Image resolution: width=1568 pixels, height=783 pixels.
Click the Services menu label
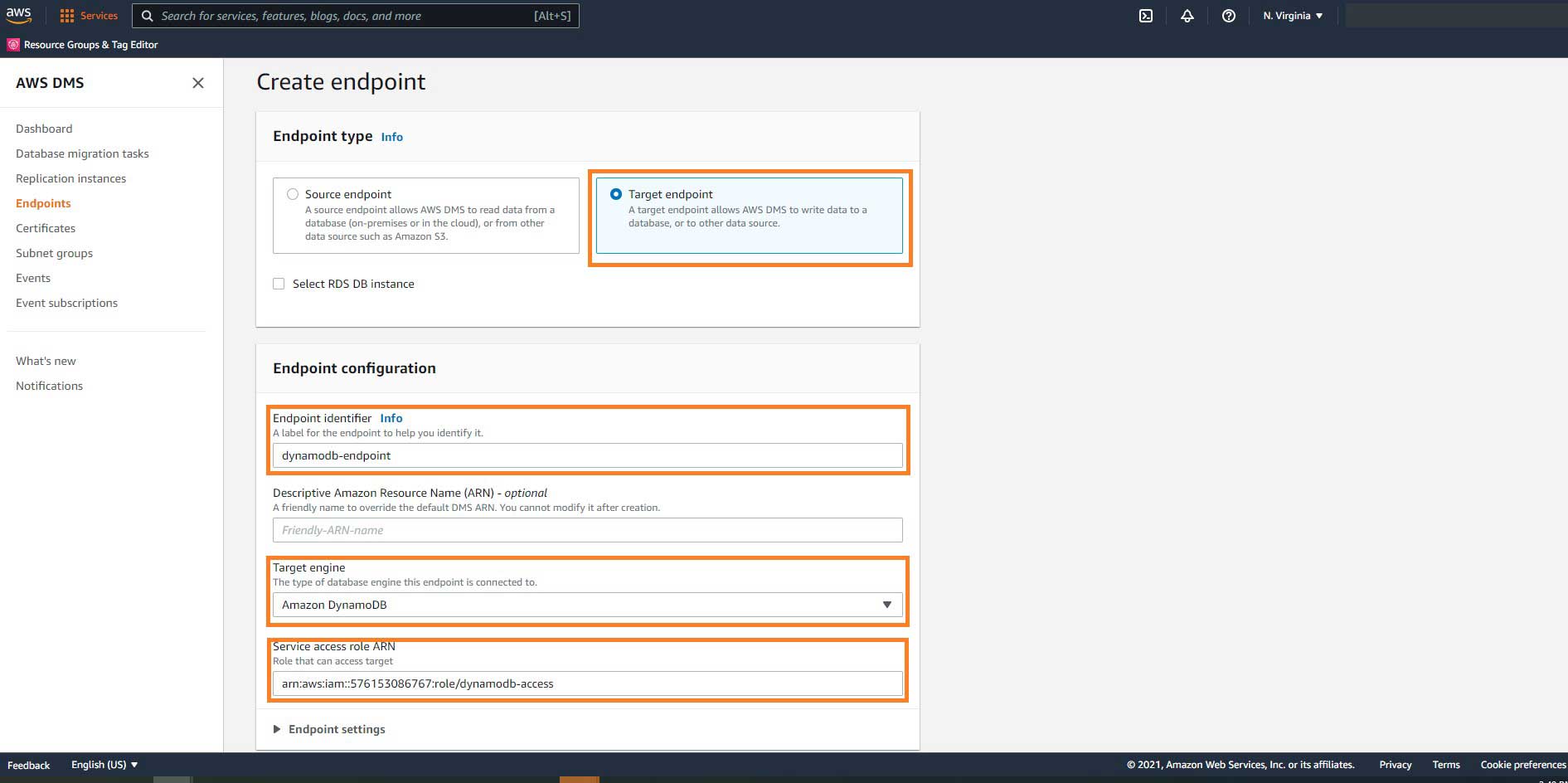[x=99, y=16]
